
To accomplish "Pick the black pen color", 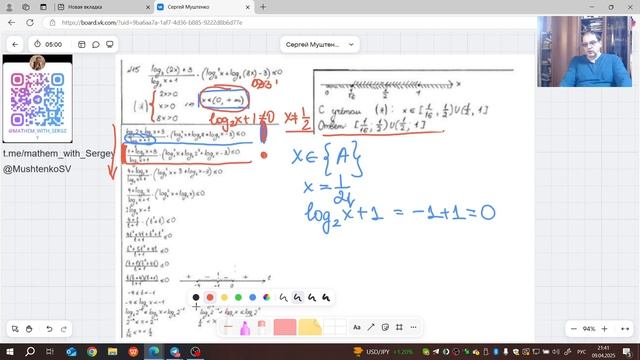I will tap(196, 298).
